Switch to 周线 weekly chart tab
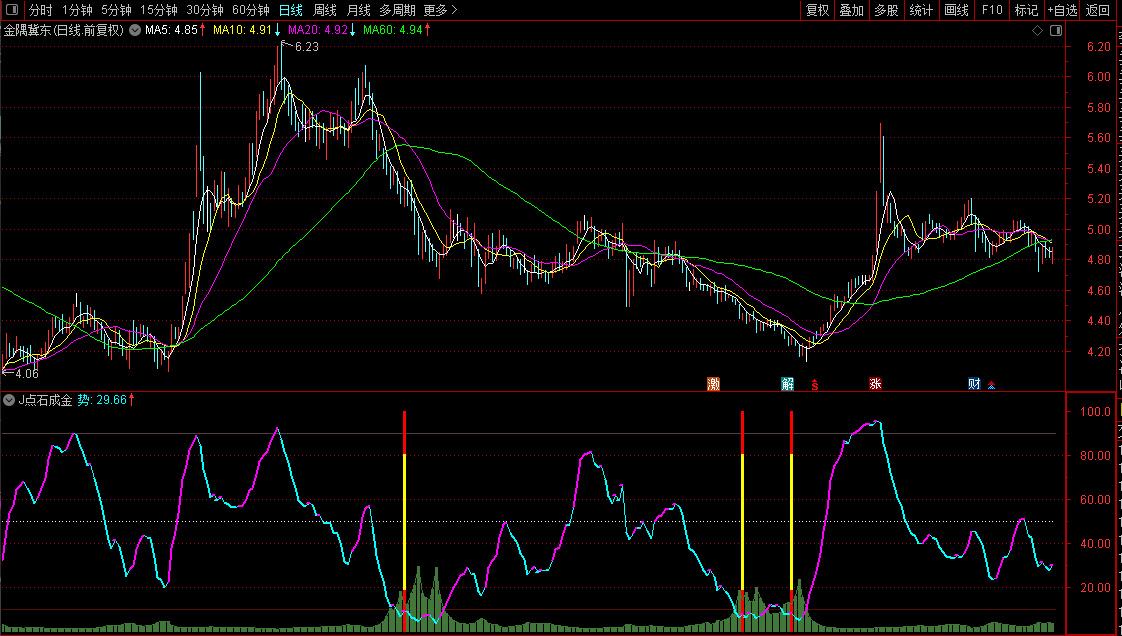 325,10
